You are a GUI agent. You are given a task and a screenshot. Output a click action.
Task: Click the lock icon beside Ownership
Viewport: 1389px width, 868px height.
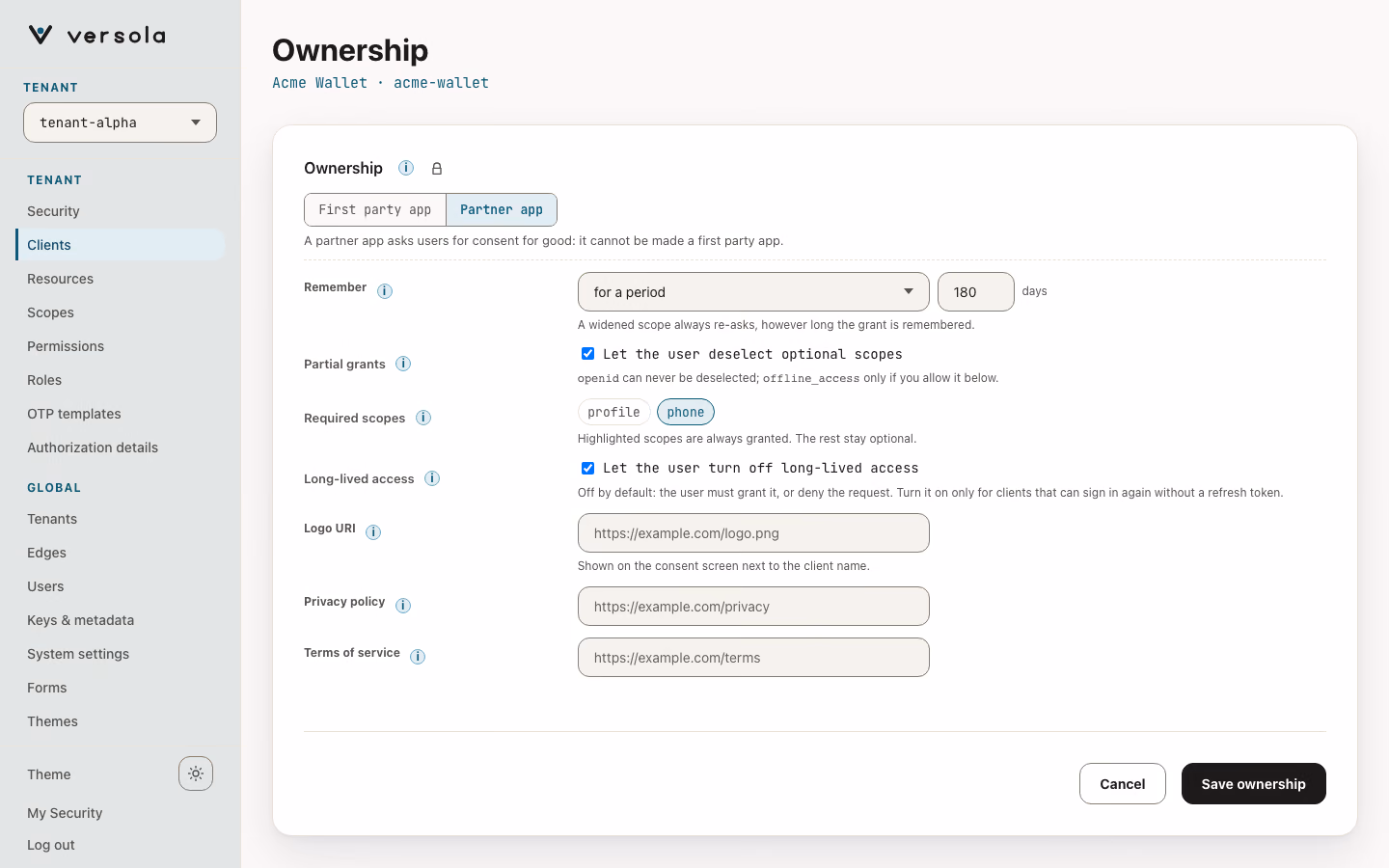click(437, 169)
